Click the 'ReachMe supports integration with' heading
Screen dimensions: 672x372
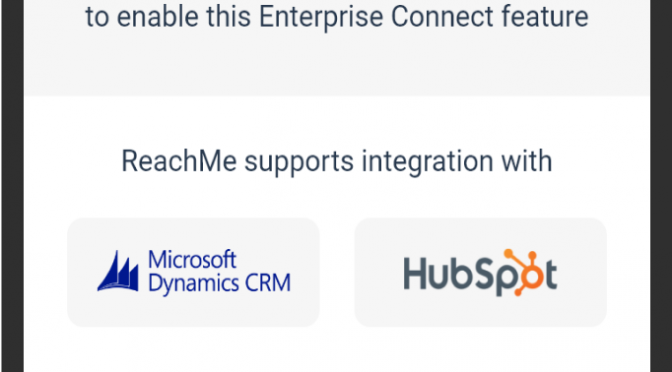click(x=337, y=162)
